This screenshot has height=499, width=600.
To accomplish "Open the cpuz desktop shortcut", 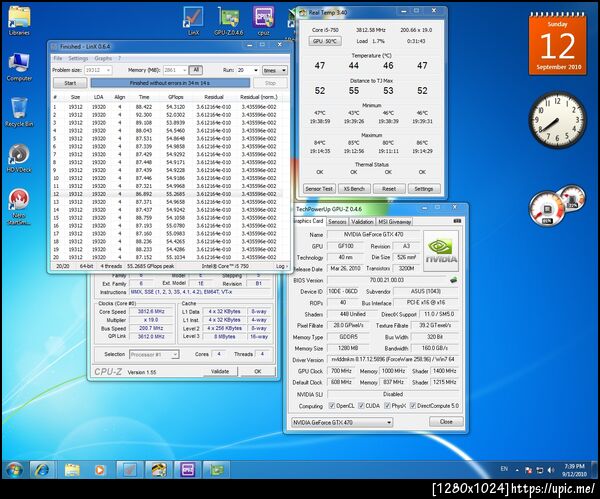I will pyautogui.click(x=264, y=21).
